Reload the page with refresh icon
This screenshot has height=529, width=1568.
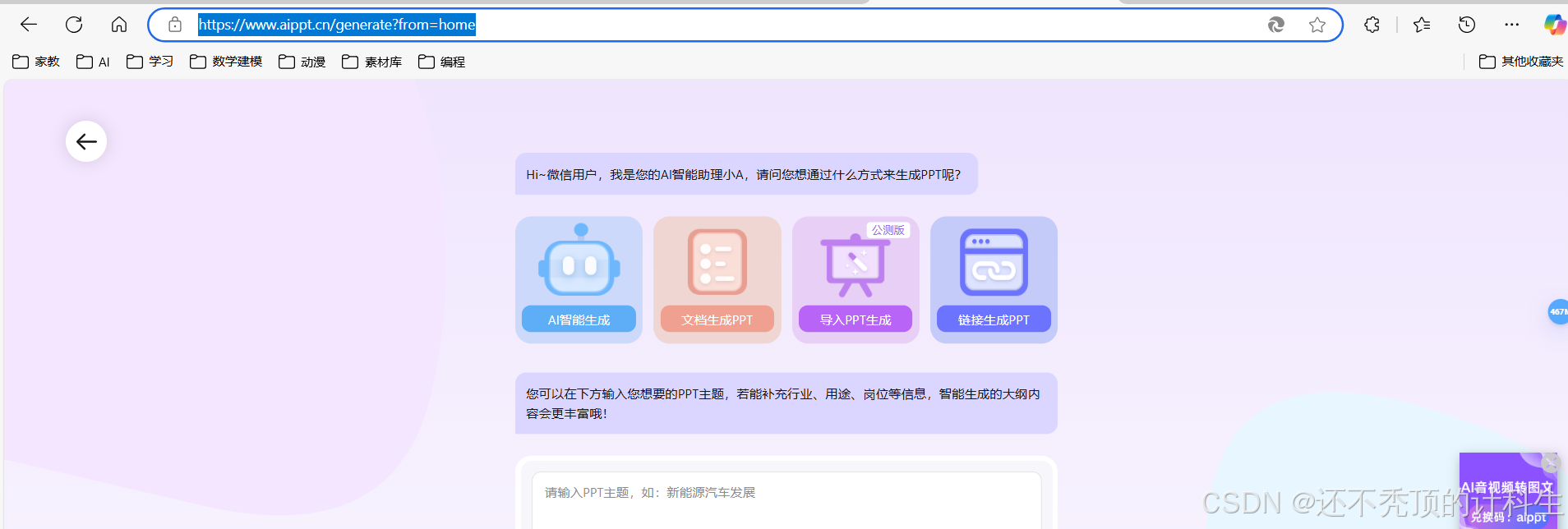point(74,25)
